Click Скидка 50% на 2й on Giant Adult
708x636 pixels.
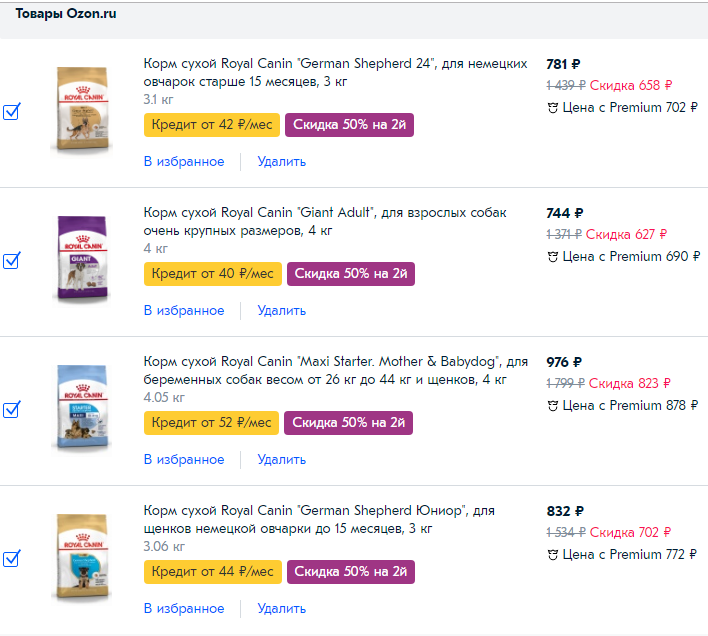click(x=351, y=274)
